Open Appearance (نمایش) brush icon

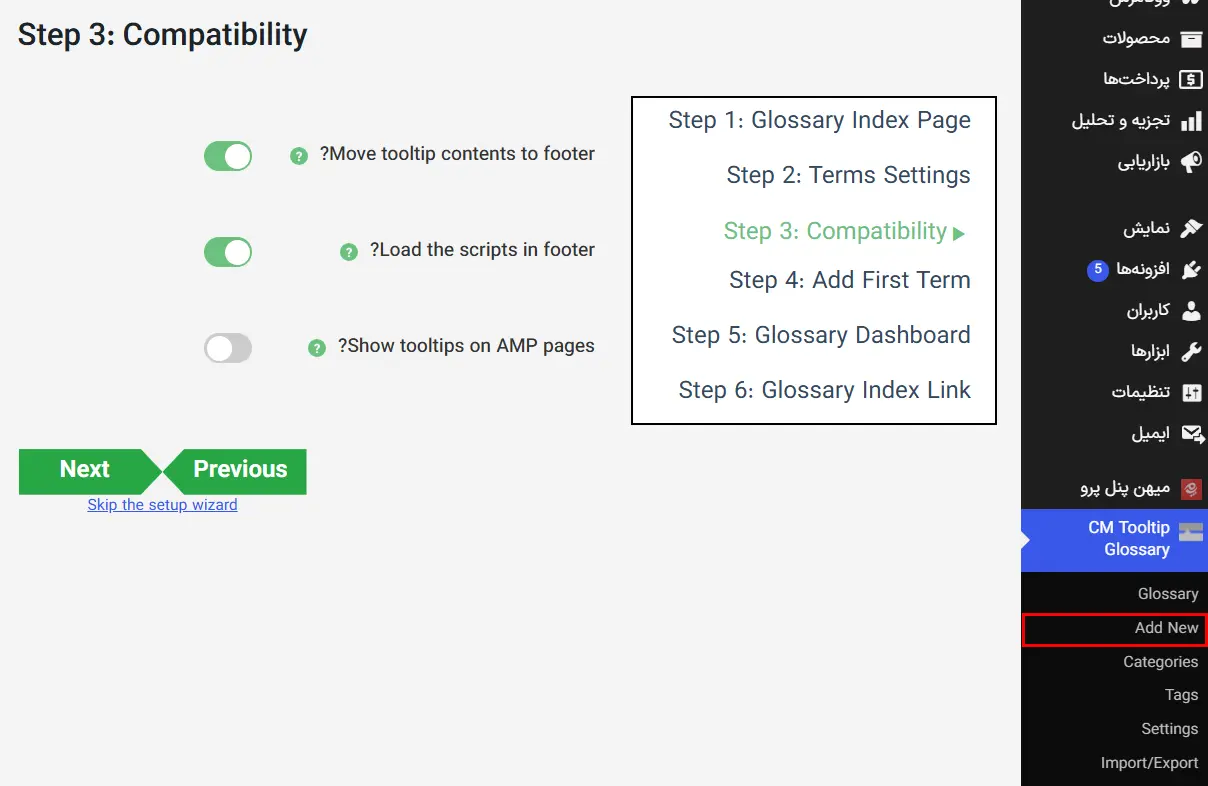[x=1191, y=228]
